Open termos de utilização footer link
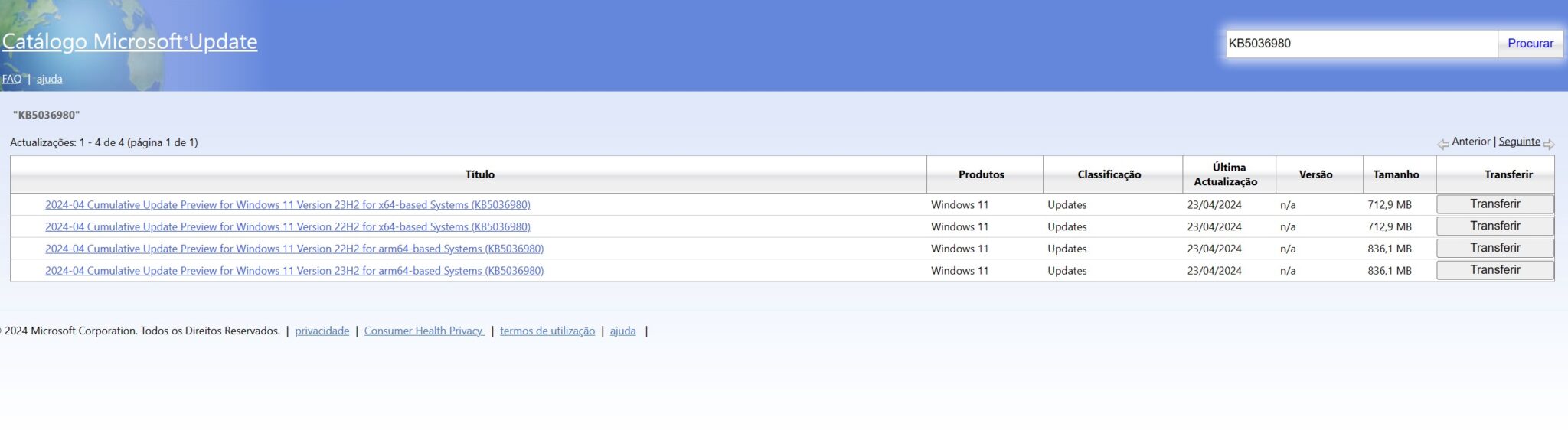The width and height of the screenshot is (1568, 430). point(547,331)
